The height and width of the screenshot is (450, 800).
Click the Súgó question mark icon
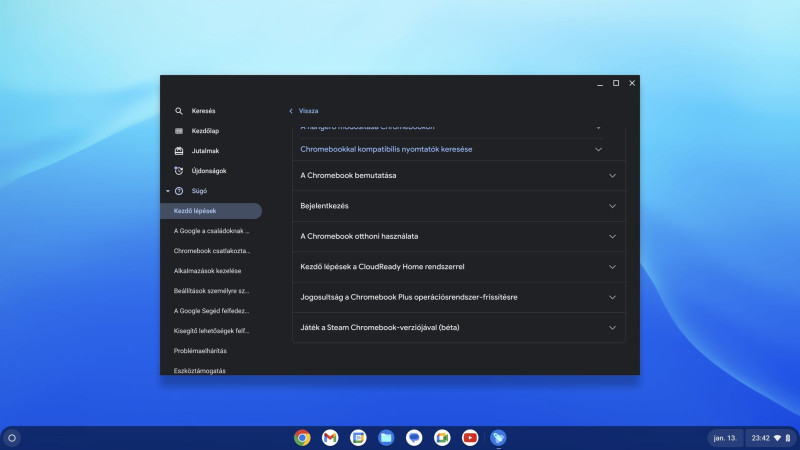pyautogui.click(x=179, y=191)
